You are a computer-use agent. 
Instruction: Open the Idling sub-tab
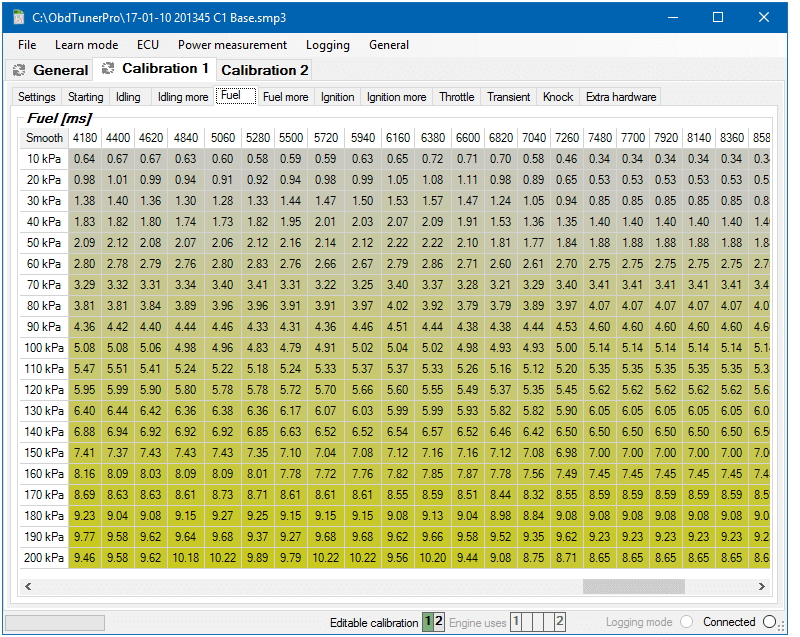click(128, 97)
